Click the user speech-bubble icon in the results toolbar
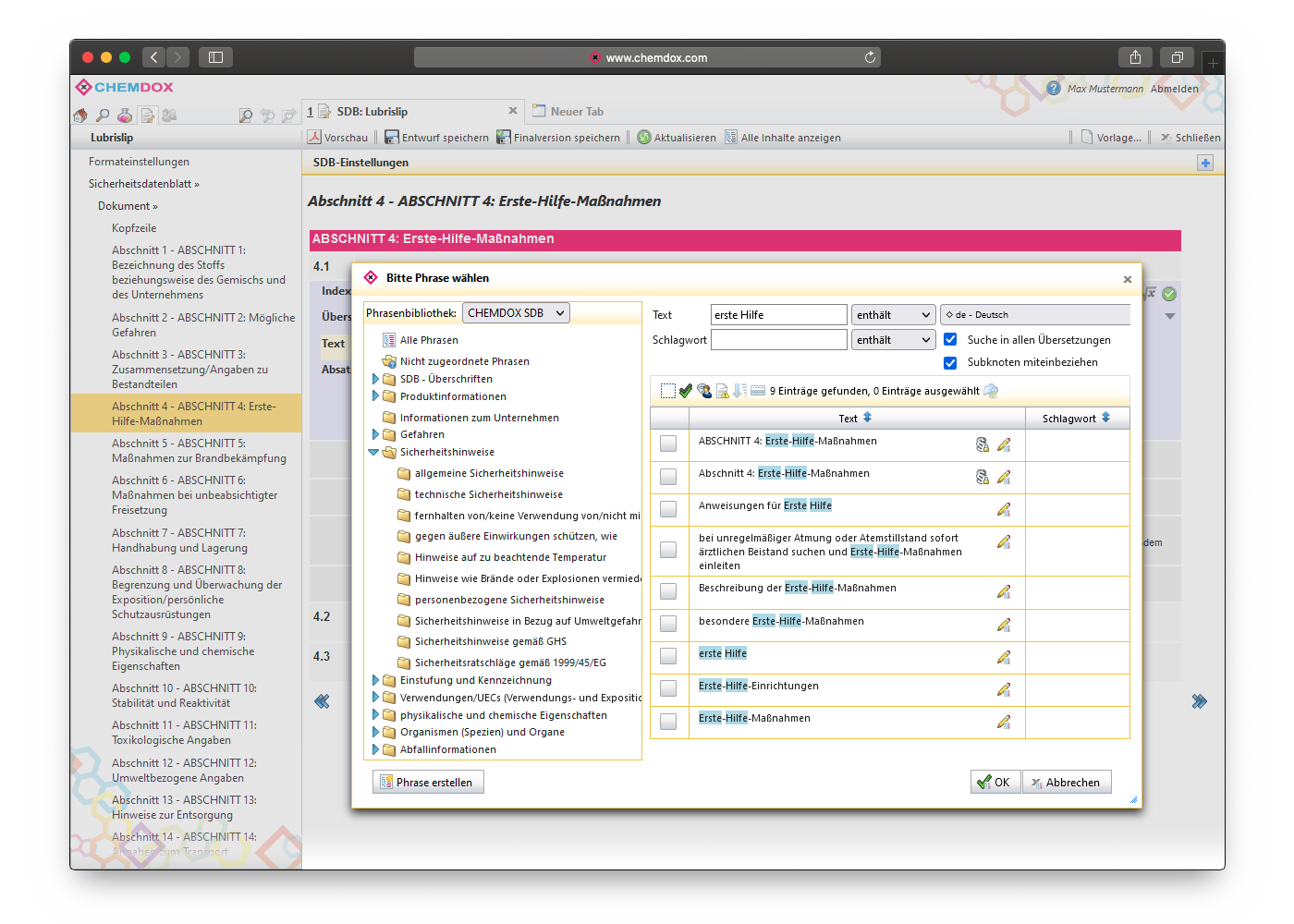1294x924 pixels. tap(704, 391)
